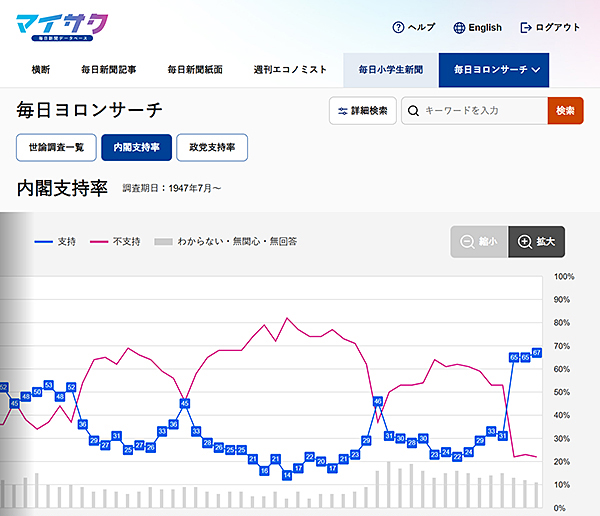This screenshot has height=516, width=600.
Task: Open the 横断 tab
Action: 41,70
